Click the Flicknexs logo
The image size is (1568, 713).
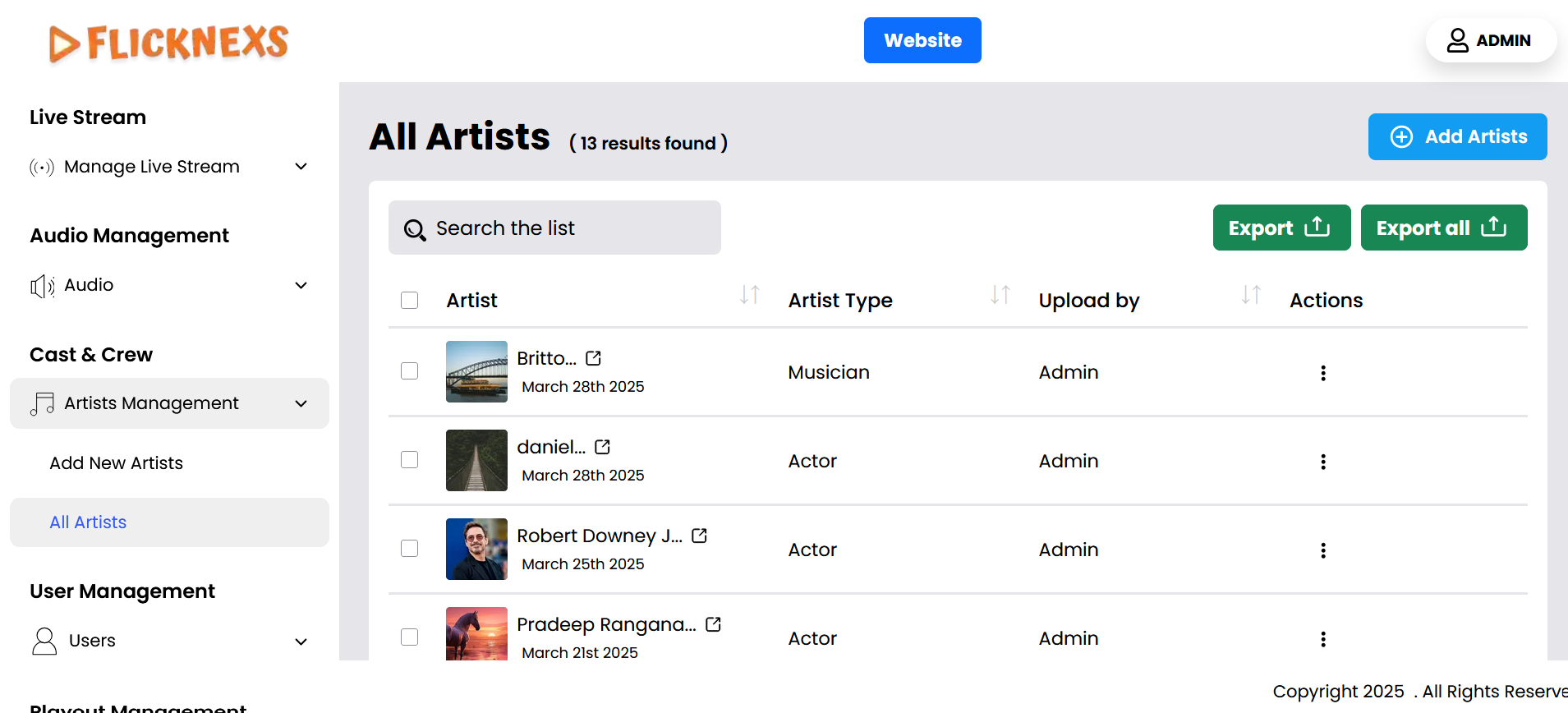coord(168,43)
